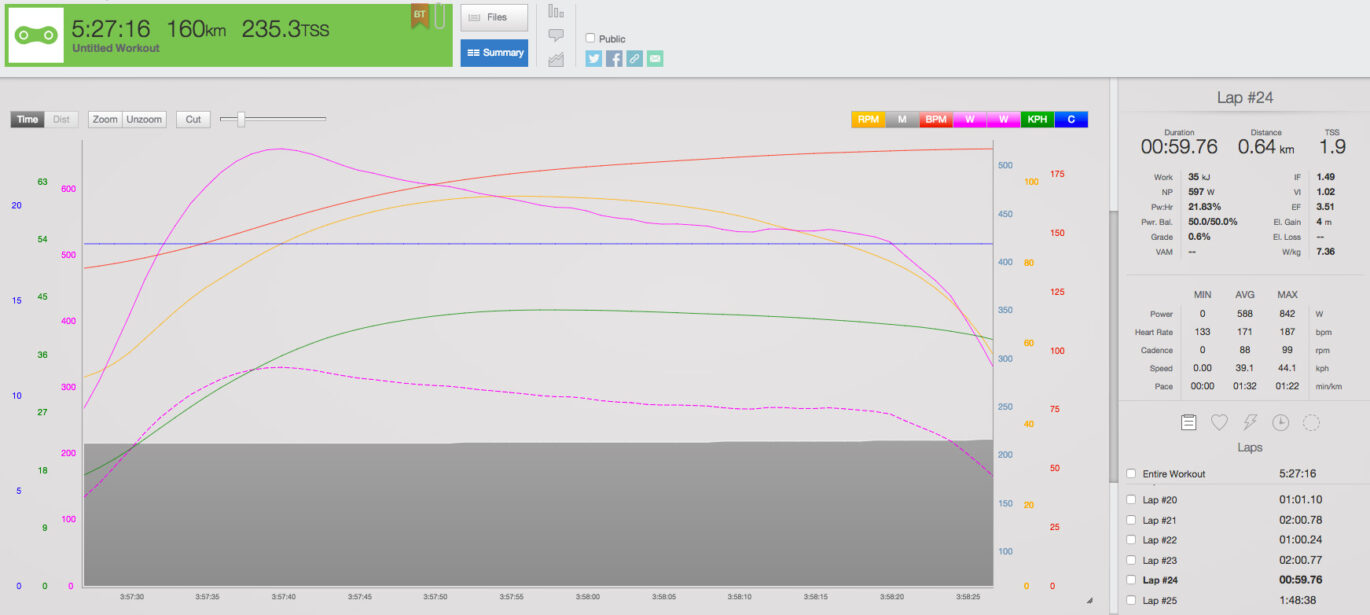Share the workout on Facebook

[613, 58]
